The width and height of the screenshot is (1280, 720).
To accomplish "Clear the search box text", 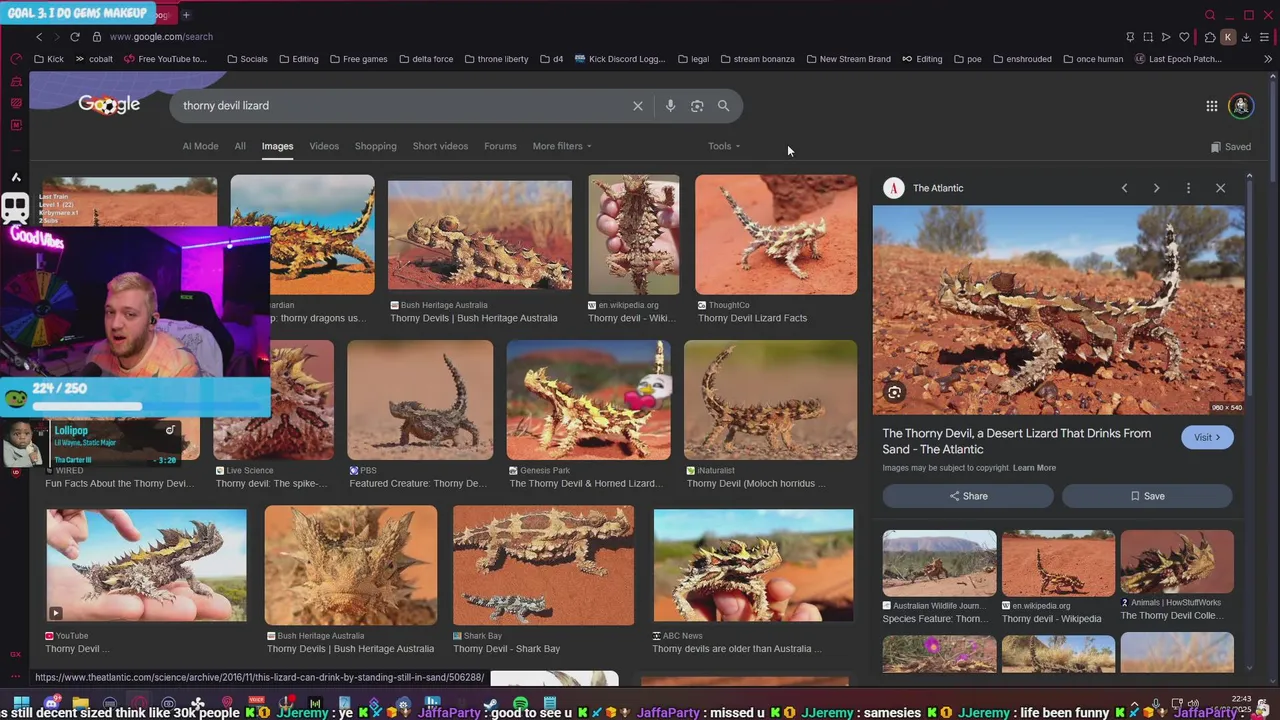I will click(x=638, y=106).
